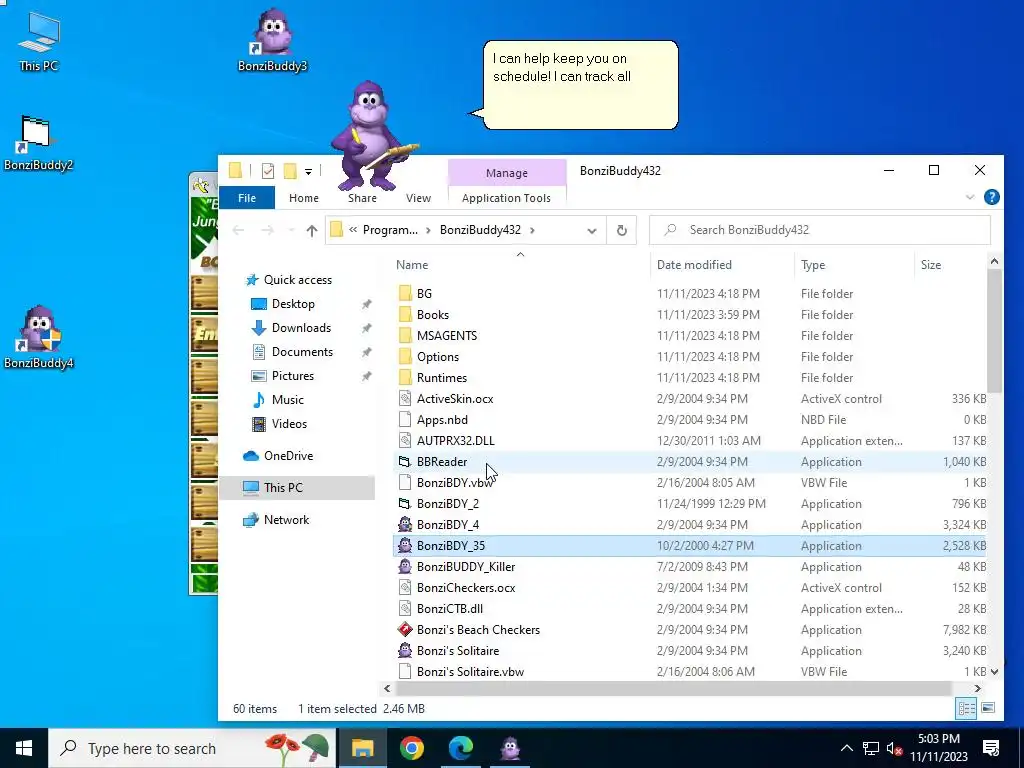Open Music in navigation pane
This screenshot has height=768, width=1024.
pos(287,400)
